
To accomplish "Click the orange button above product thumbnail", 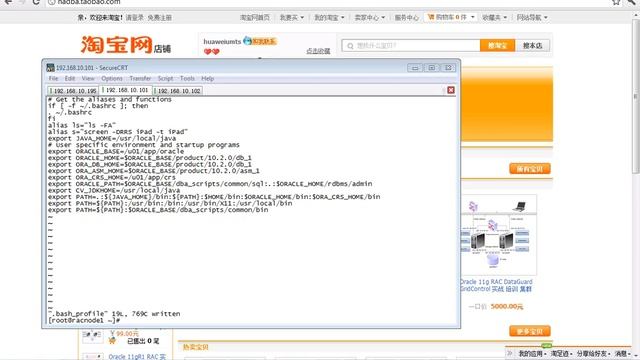I will tap(530, 169).
